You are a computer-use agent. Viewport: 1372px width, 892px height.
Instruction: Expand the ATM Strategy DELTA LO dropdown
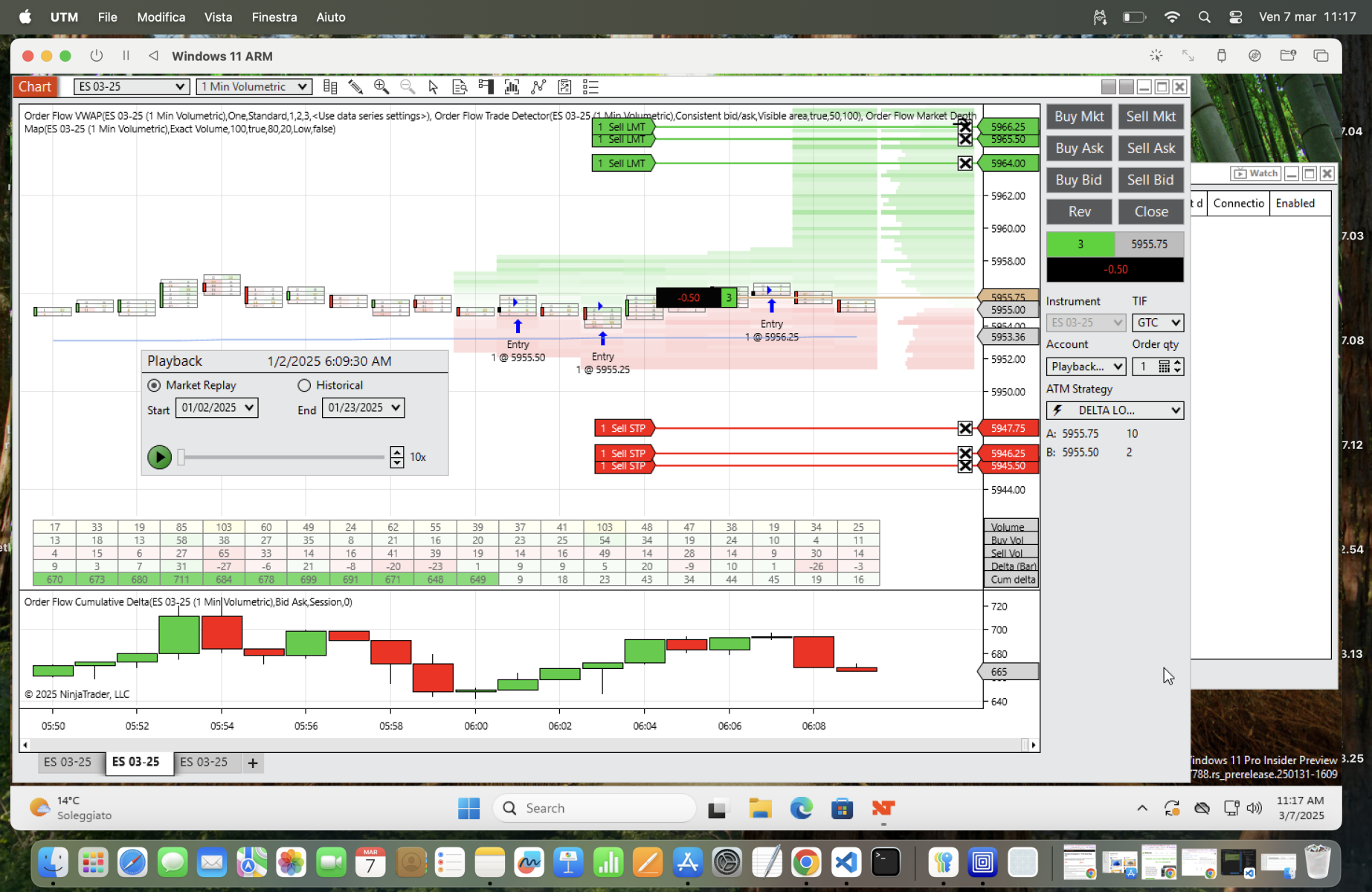1114,410
